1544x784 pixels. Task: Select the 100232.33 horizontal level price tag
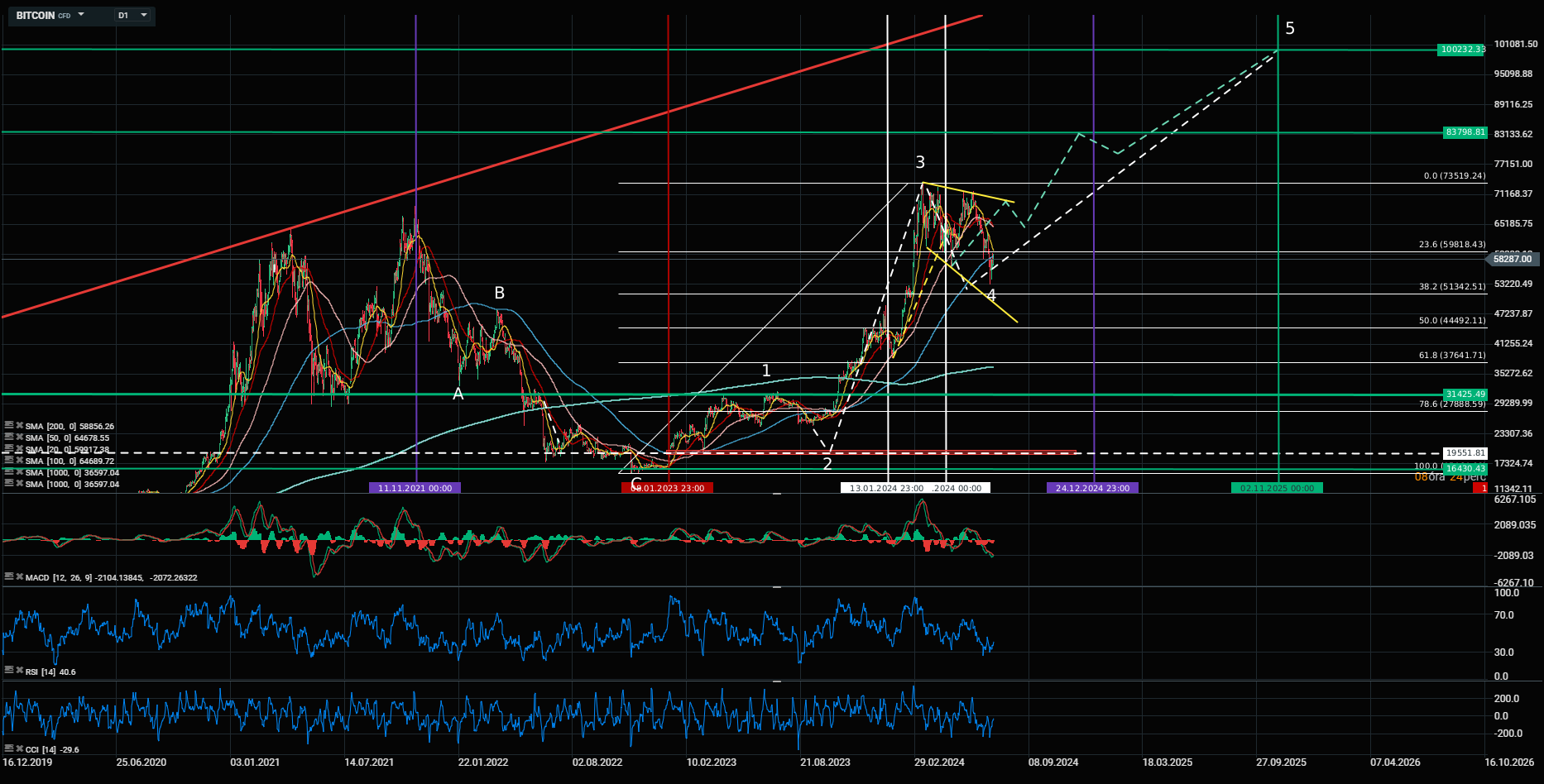pos(1462,50)
